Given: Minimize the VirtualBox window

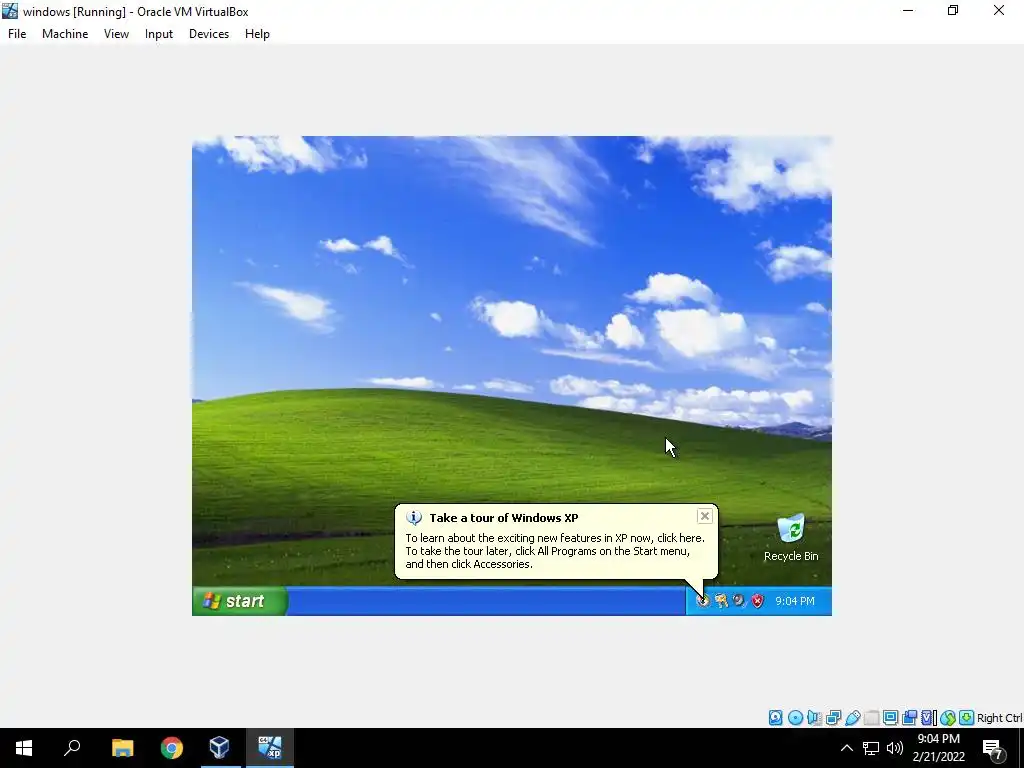Looking at the screenshot, I should (x=908, y=10).
